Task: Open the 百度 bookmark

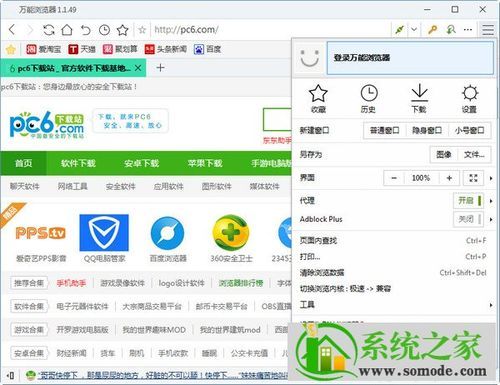Action: 207,49
